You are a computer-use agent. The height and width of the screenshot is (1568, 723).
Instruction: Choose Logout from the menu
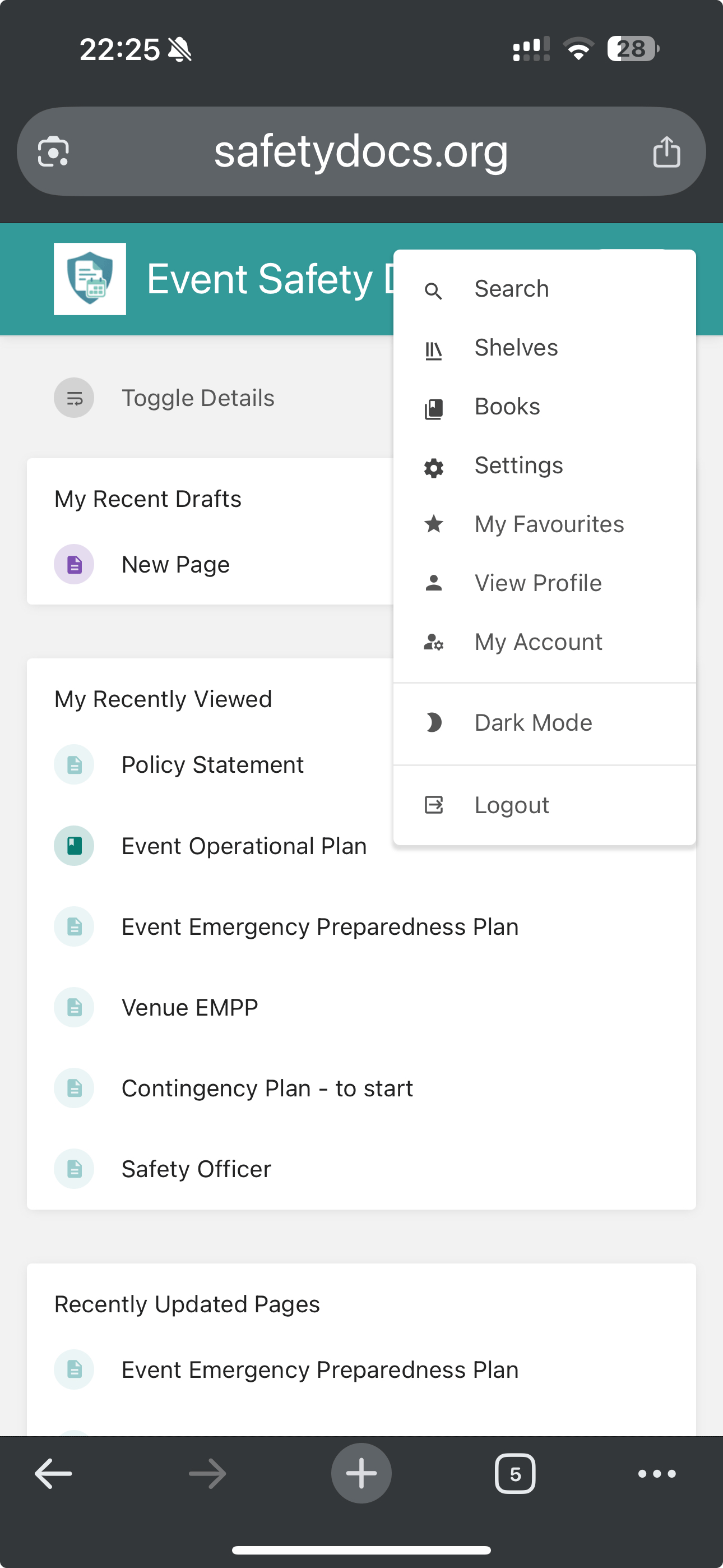545,805
